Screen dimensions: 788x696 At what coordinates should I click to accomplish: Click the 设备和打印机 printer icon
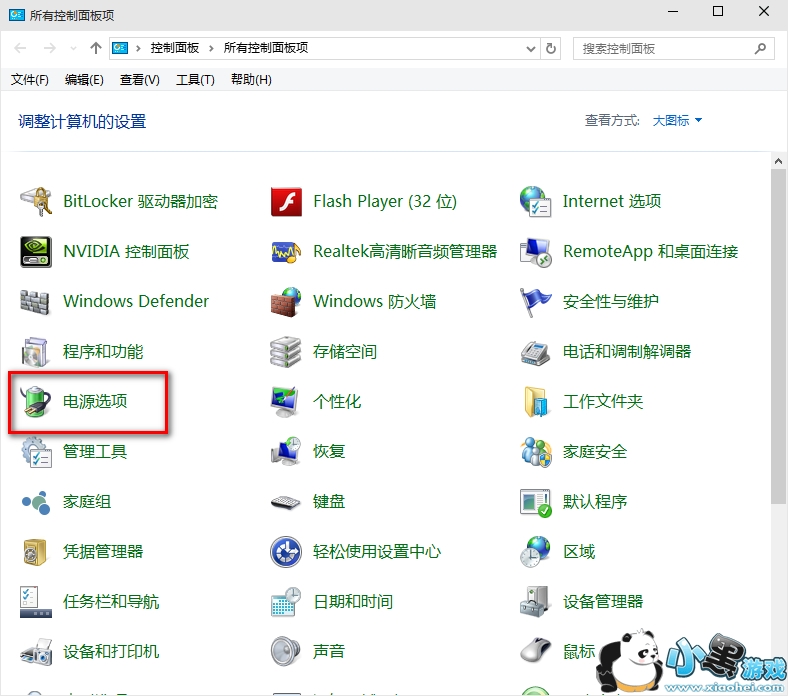[x=36, y=652]
